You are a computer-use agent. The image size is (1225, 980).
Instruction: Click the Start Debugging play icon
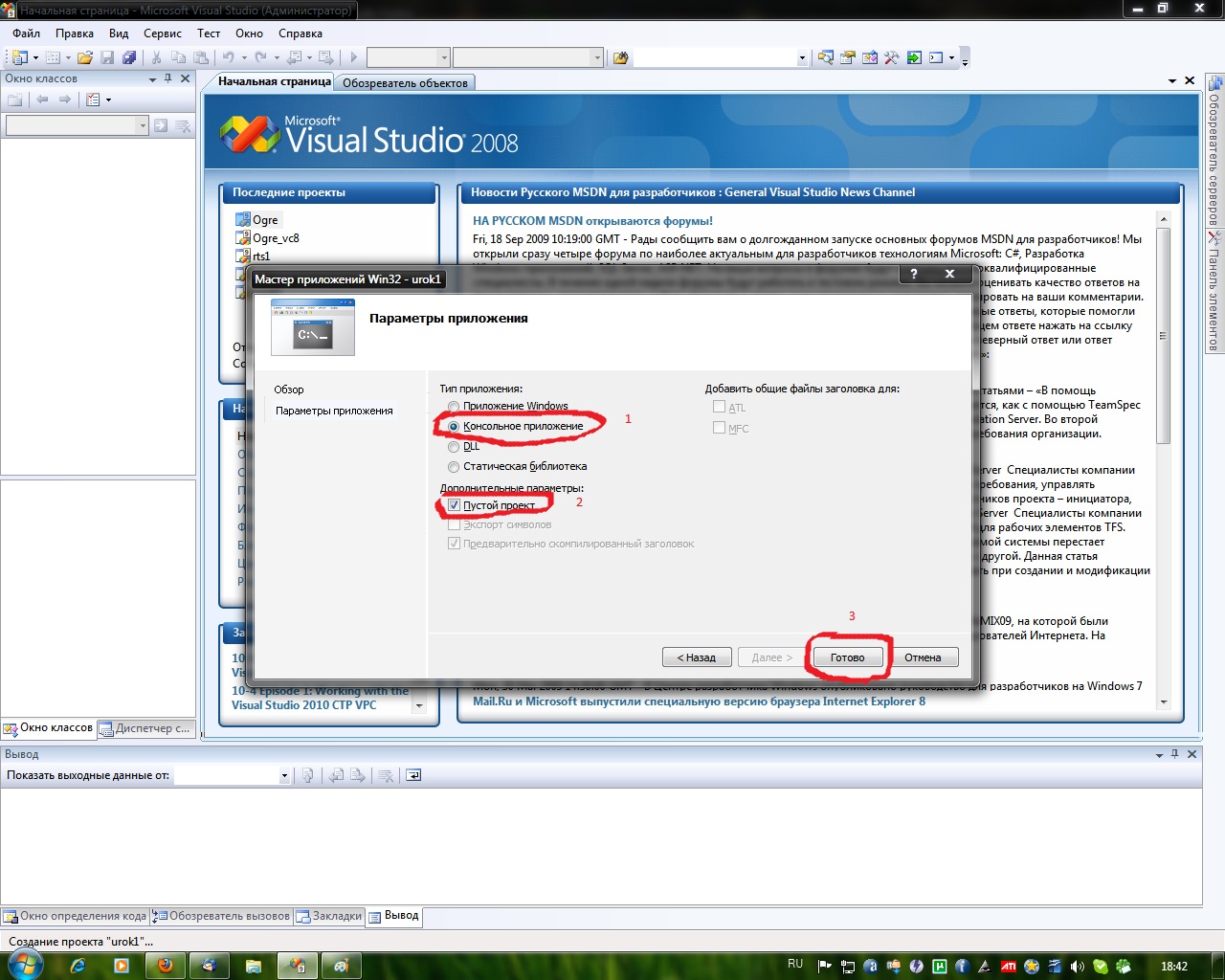pos(353,57)
